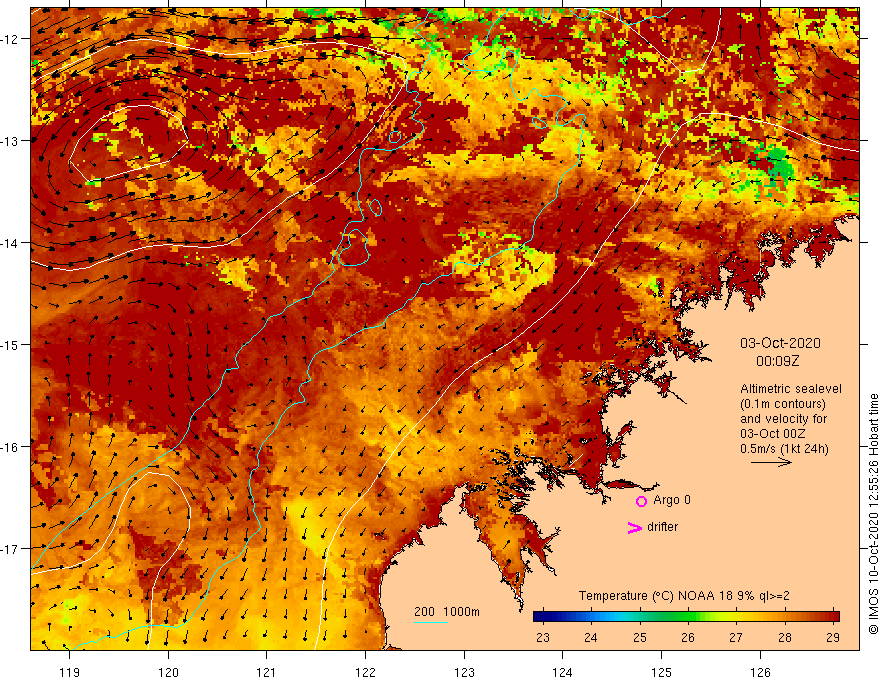Click the color bar tick label '29'
The width and height of the screenshot is (880, 680).
[x=833, y=637]
